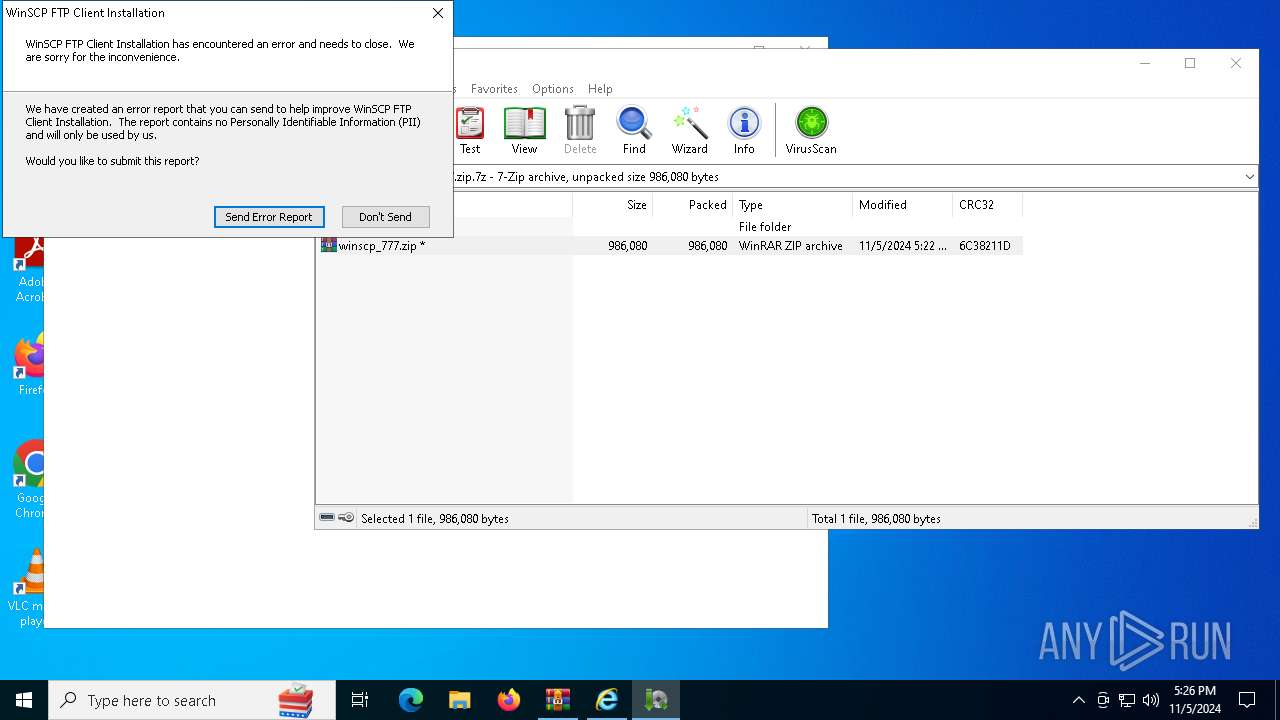The width and height of the screenshot is (1280, 720).
Task: Open the Windows Start menu
Action: coord(24,700)
